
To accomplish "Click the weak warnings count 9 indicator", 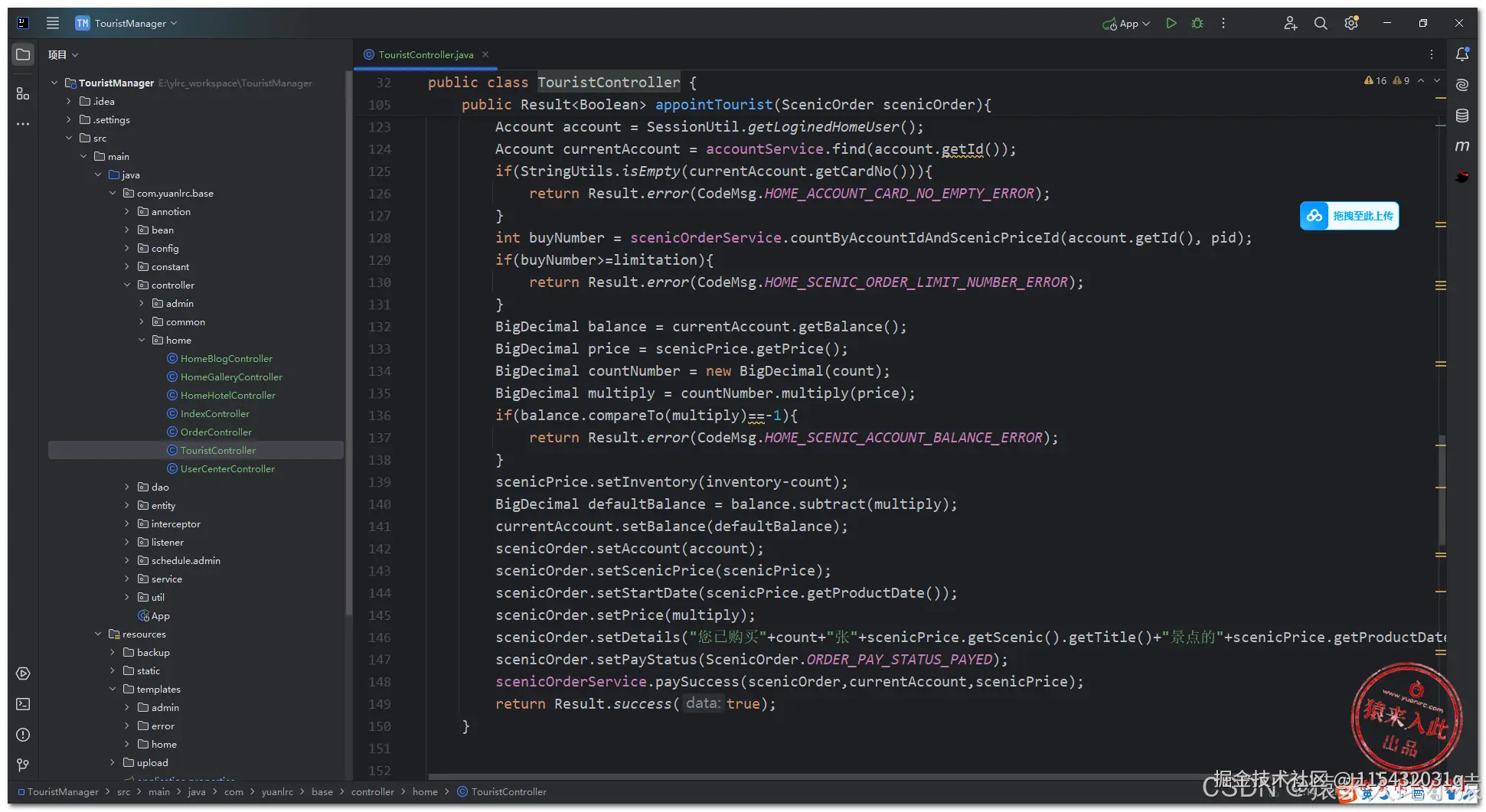I will pos(1402,80).
